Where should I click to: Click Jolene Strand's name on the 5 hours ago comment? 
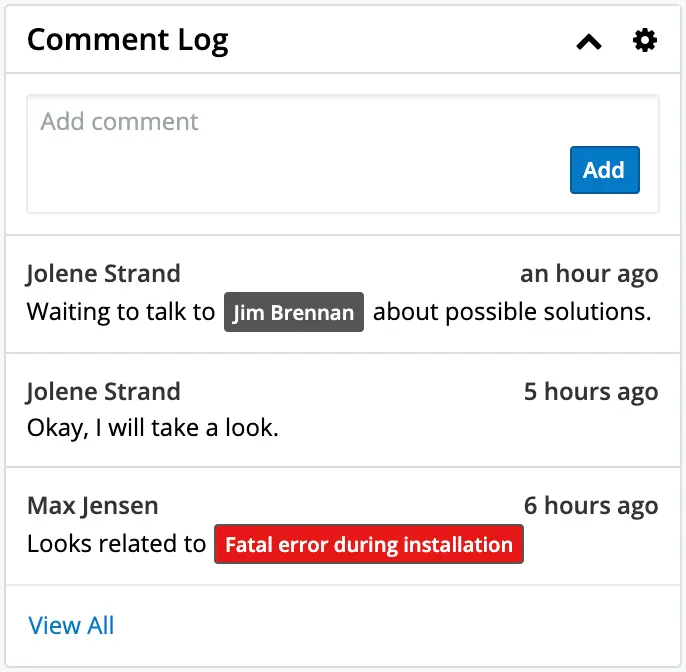click(x=103, y=391)
